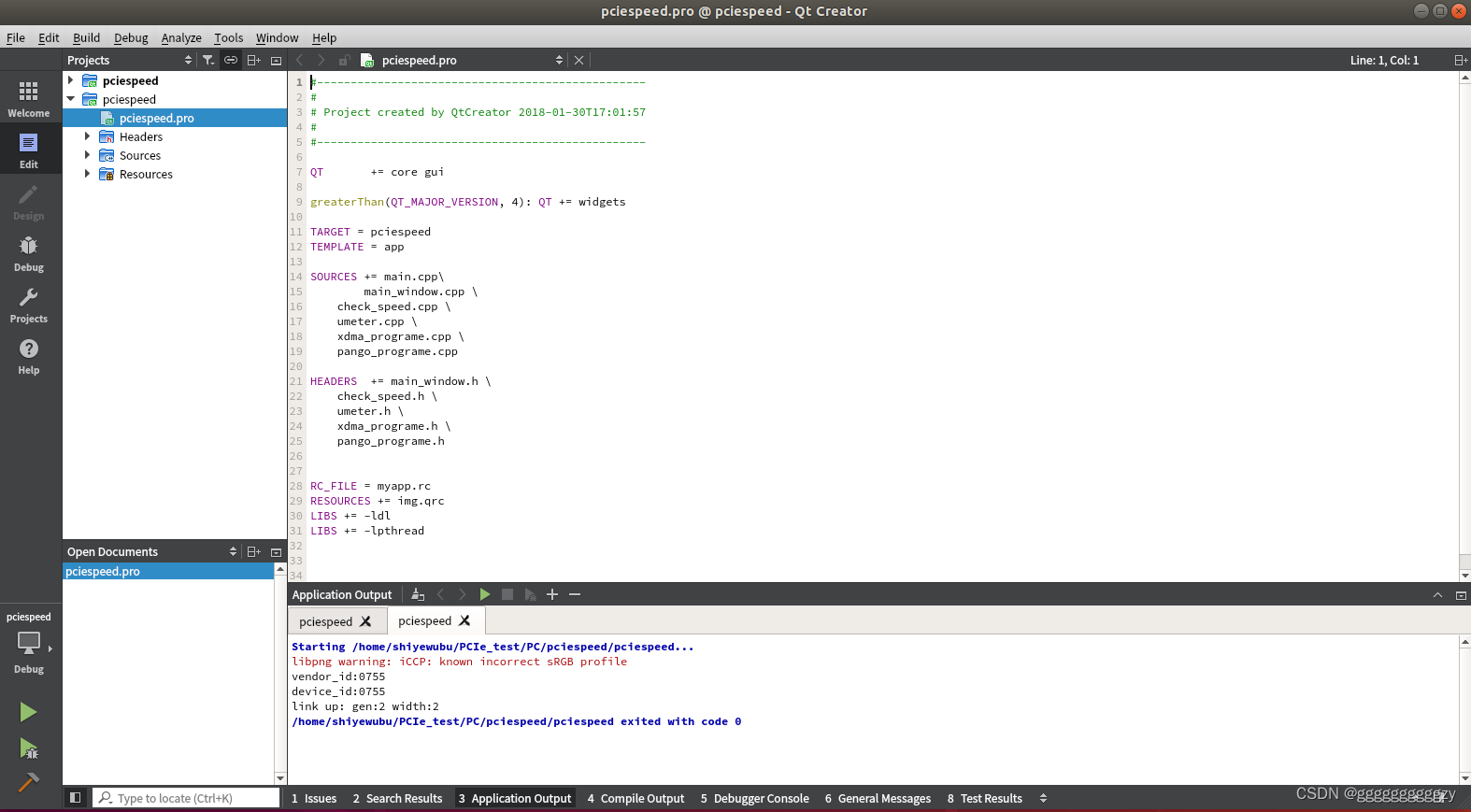Viewport: 1471px width, 812px height.
Task: Build project with the hammer icon
Action: coord(28,782)
